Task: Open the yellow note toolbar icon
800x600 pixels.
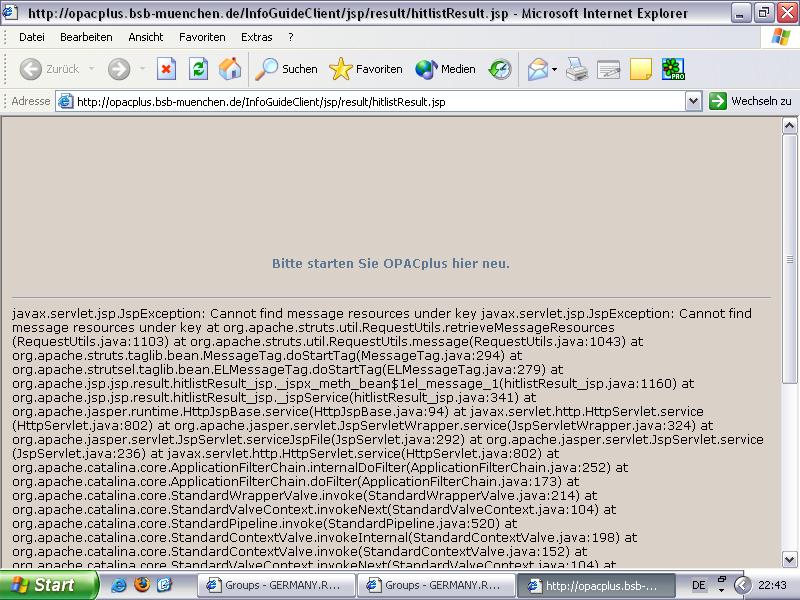Action: tap(640, 69)
